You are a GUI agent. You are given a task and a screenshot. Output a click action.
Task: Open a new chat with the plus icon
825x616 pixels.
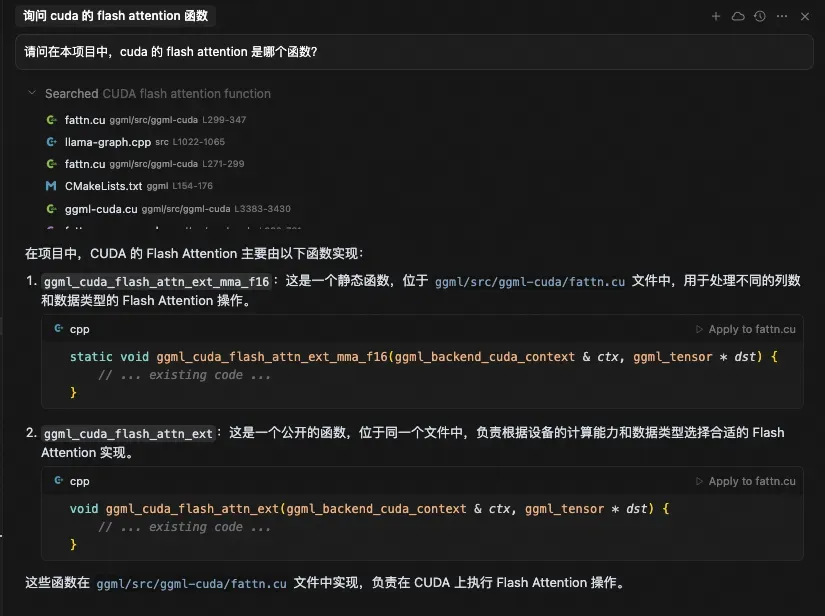click(x=716, y=16)
